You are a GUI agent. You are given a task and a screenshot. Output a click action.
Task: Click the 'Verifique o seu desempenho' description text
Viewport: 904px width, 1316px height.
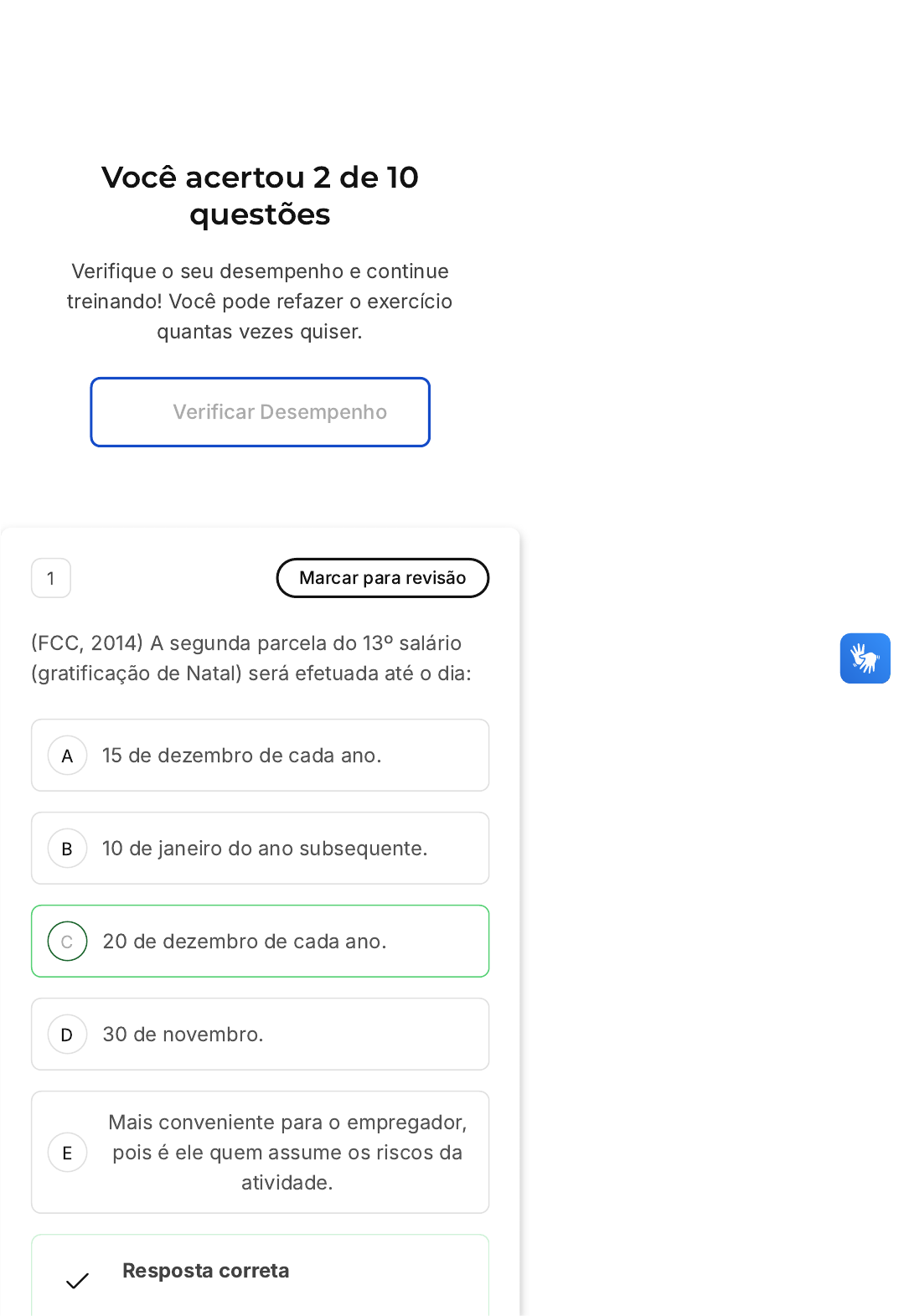(260, 271)
